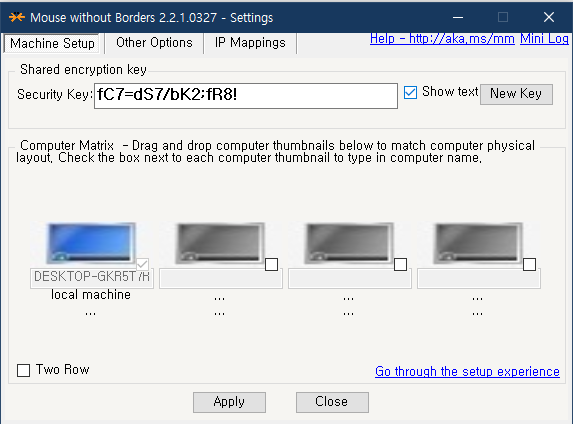Image resolution: width=573 pixels, height=424 pixels.
Task: Select the blue local machine thumbnail
Action: [x=91, y=243]
